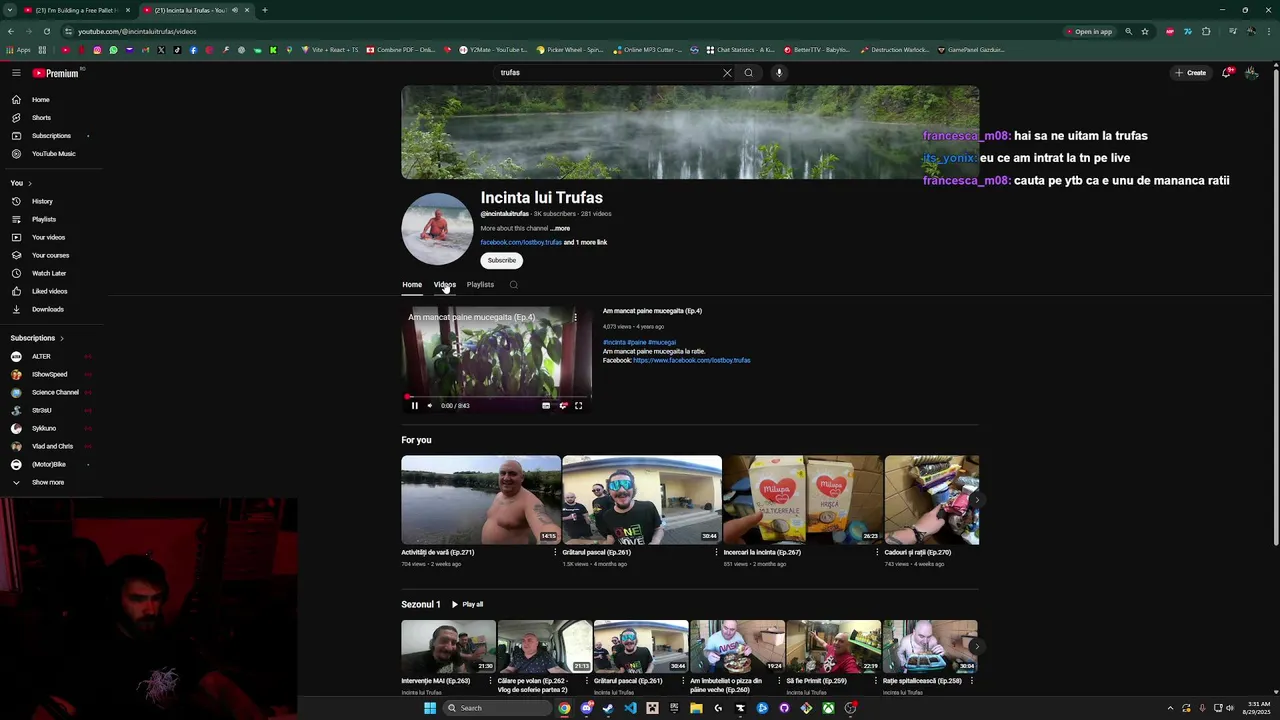Viewport: 1280px width, 720px height.
Task: Open Intervenție MAI (Ep.263) thumbnail
Action: tap(448, 647)
